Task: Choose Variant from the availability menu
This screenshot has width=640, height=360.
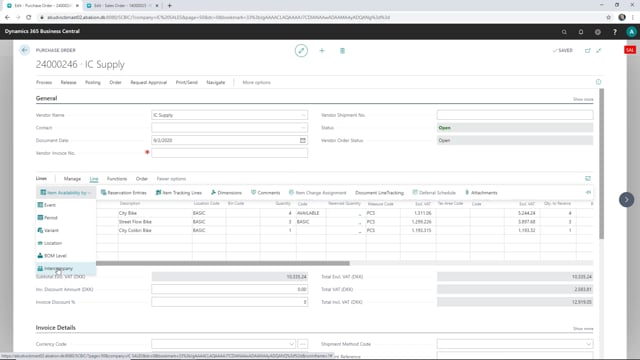Action: (x=66, y=230)
